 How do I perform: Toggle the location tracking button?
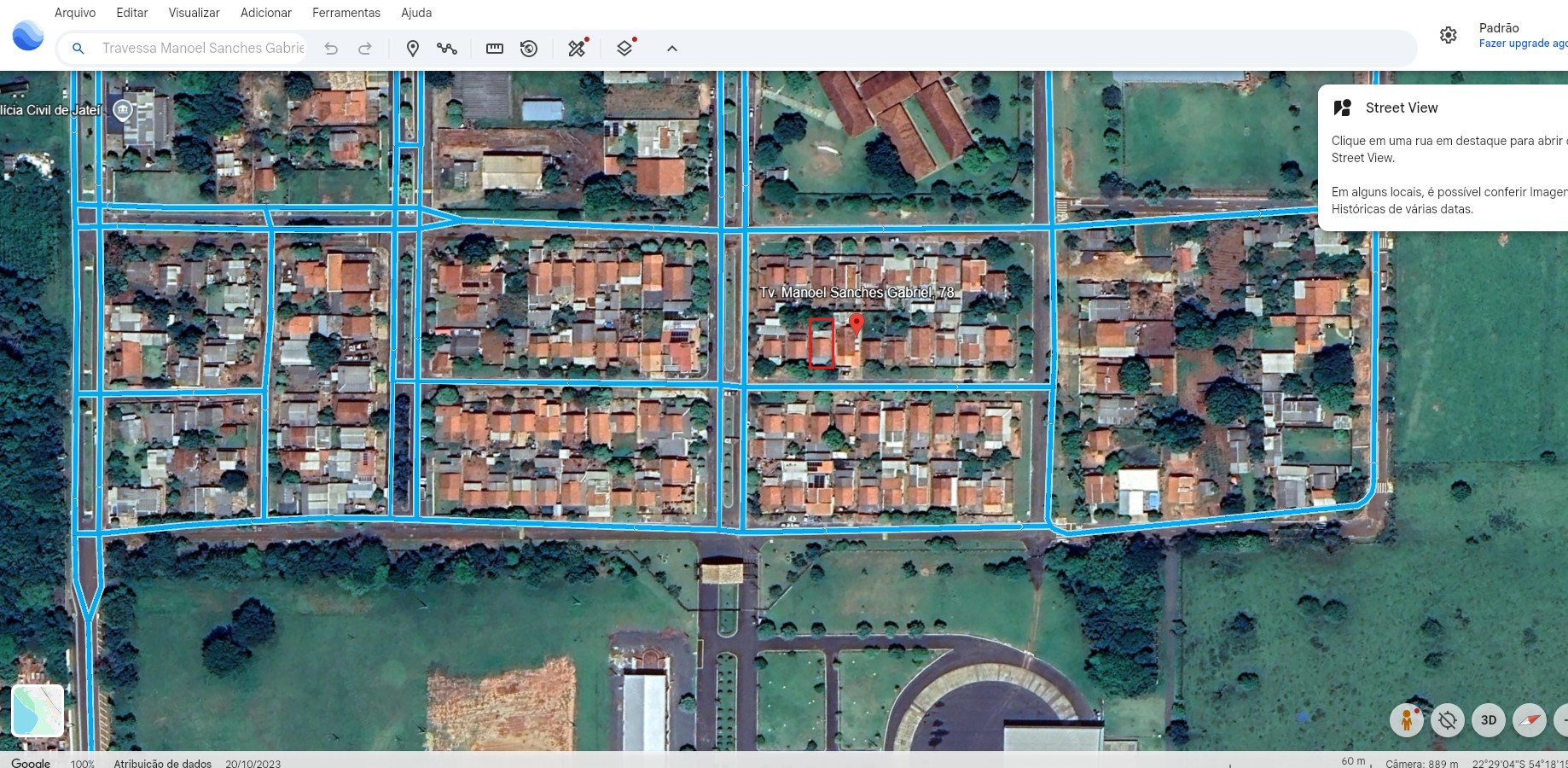click(1448, 720)
